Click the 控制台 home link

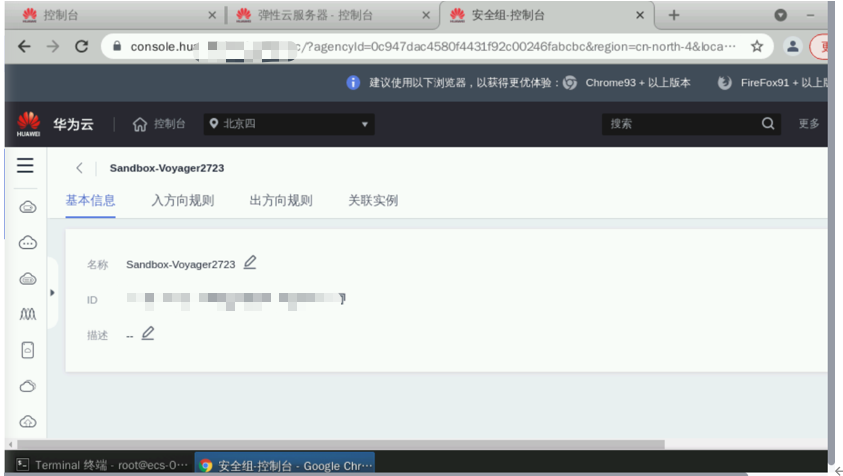click(x=159, y=124)
